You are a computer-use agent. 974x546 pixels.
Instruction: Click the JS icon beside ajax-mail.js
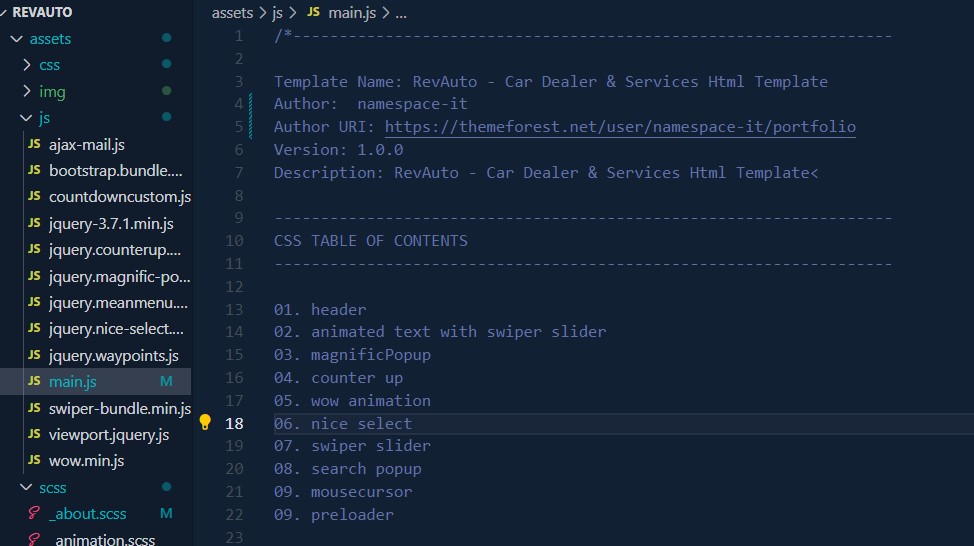click(x=33, y=144)
